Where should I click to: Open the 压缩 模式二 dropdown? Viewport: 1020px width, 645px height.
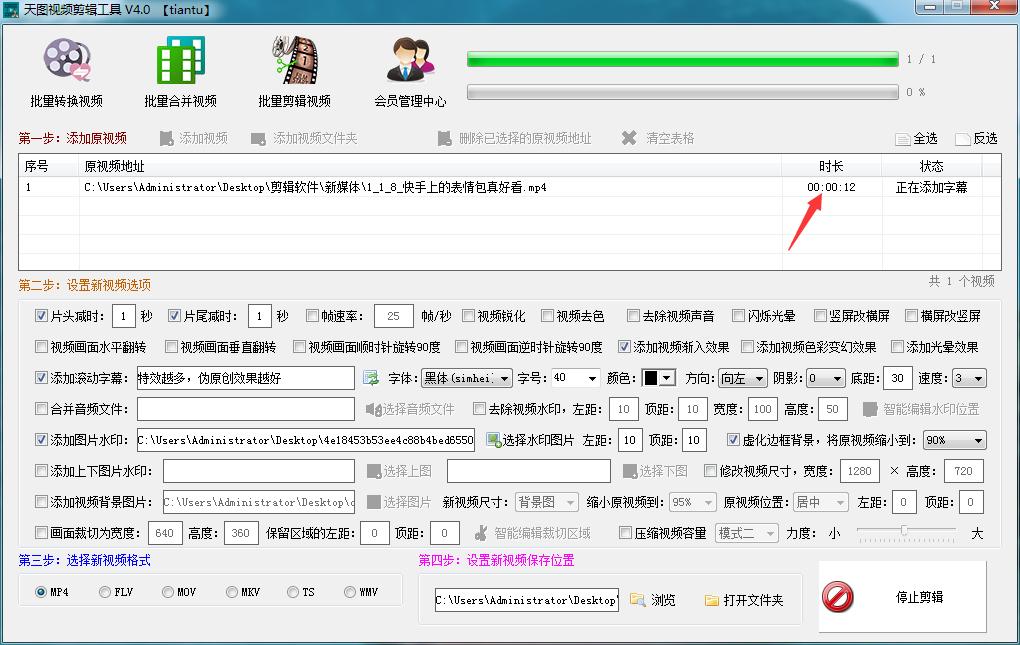pos(747,533)
